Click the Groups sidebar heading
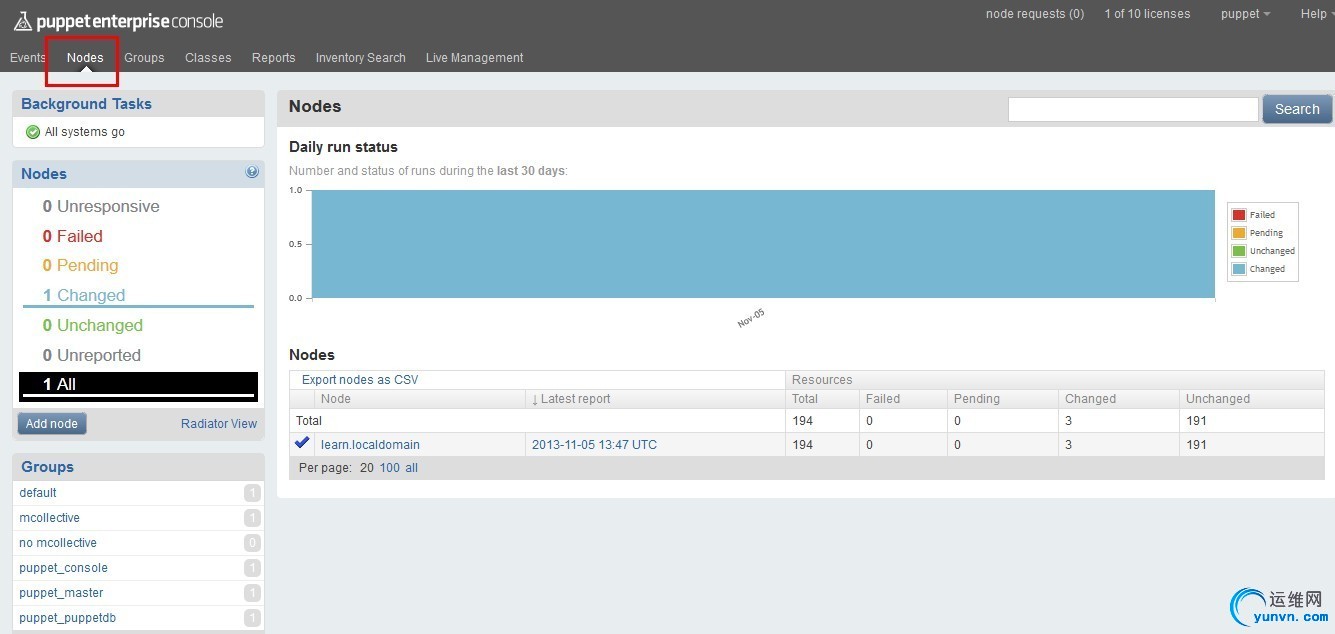 [47, 467]
